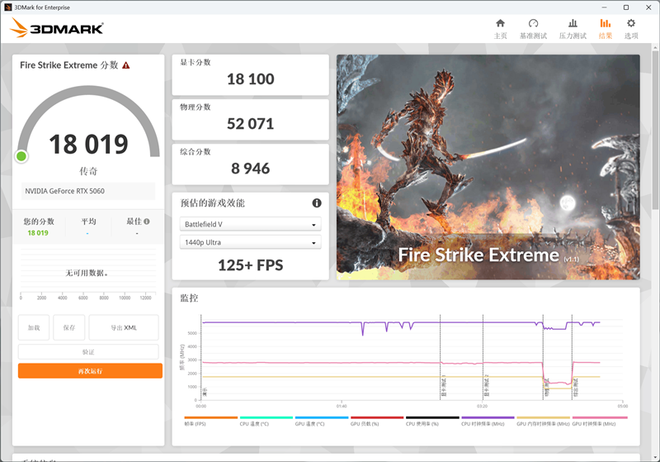
Task: Open the 压力测试 stress test section
Action: 572,29
